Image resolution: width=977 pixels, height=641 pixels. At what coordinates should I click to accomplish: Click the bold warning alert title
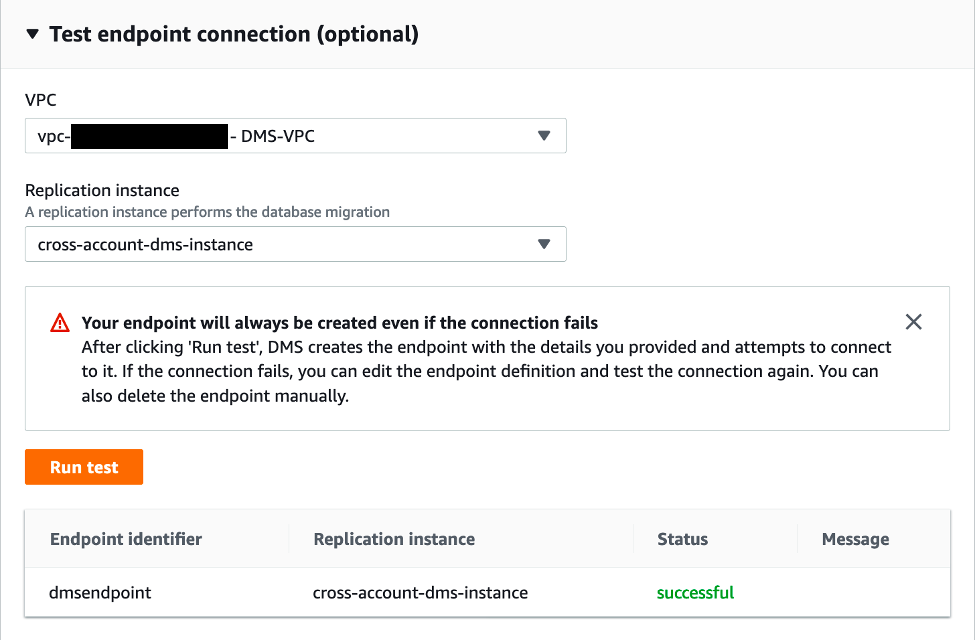pyautogui.click(x=339, y=323)
